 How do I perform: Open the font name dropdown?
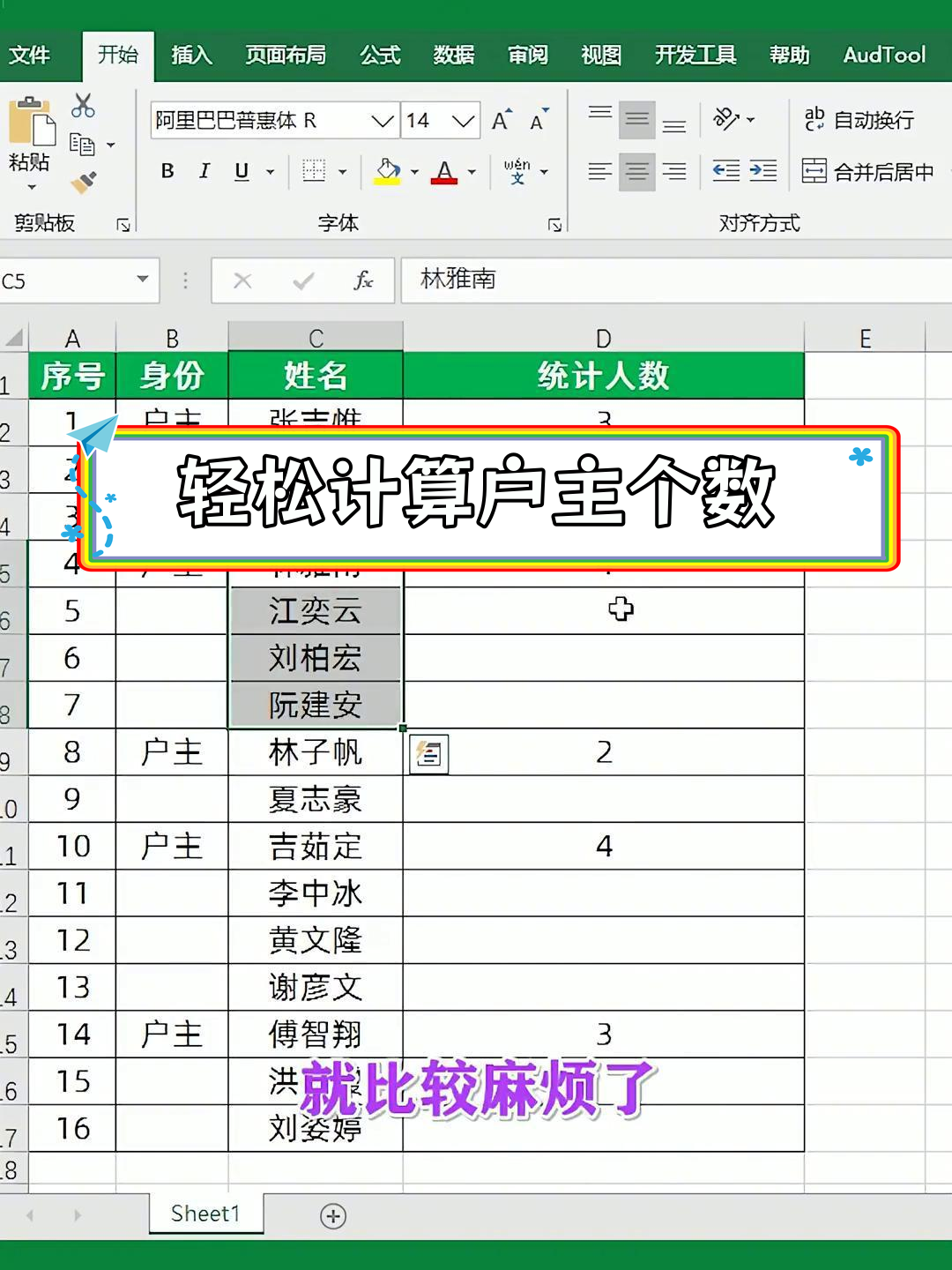382,121
